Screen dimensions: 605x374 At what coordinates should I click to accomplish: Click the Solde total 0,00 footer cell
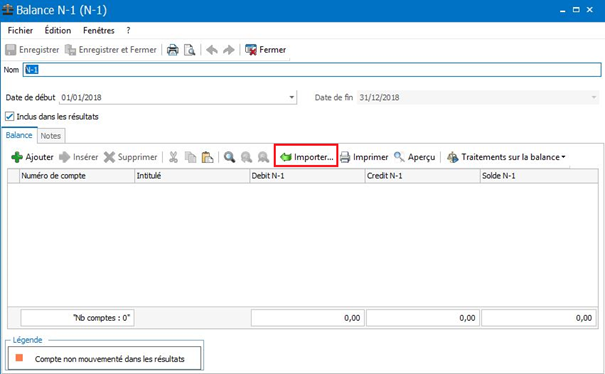click(538, 318)
